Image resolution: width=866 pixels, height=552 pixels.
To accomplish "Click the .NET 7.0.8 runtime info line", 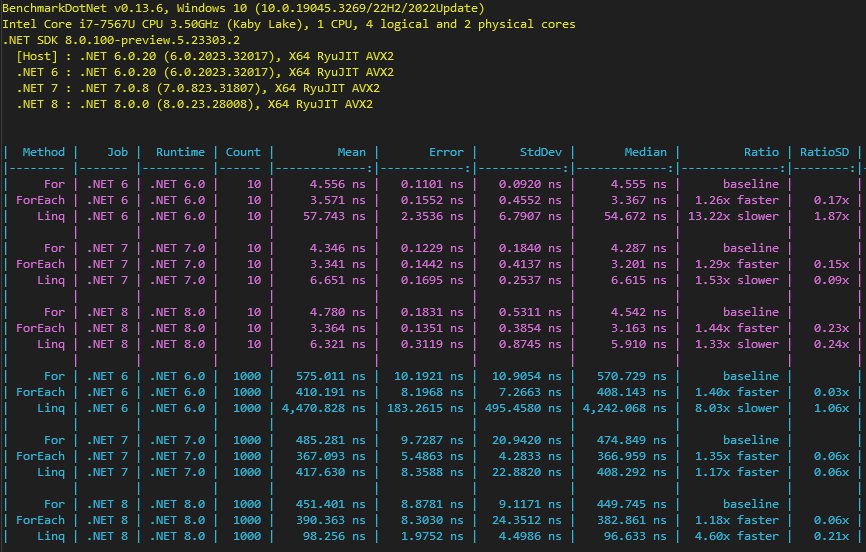I will [198, 88].
